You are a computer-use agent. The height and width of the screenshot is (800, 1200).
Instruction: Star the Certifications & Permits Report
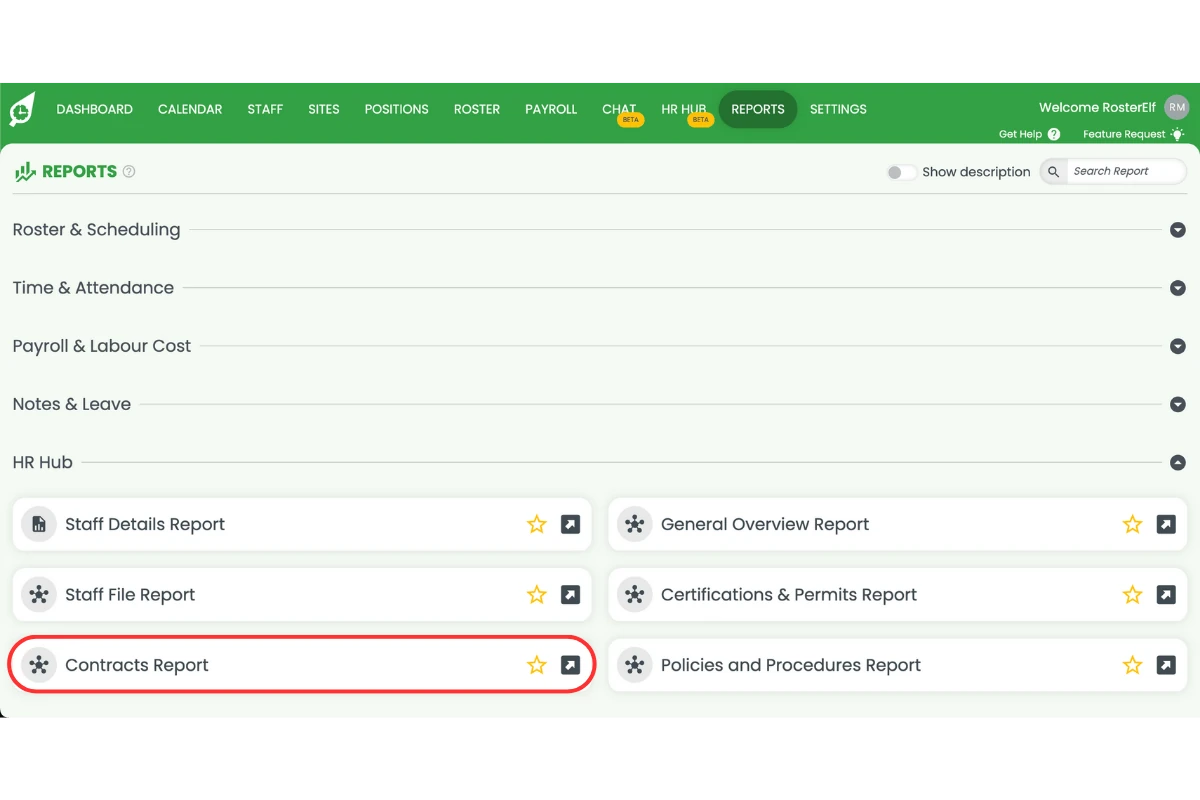point(1132,595)
